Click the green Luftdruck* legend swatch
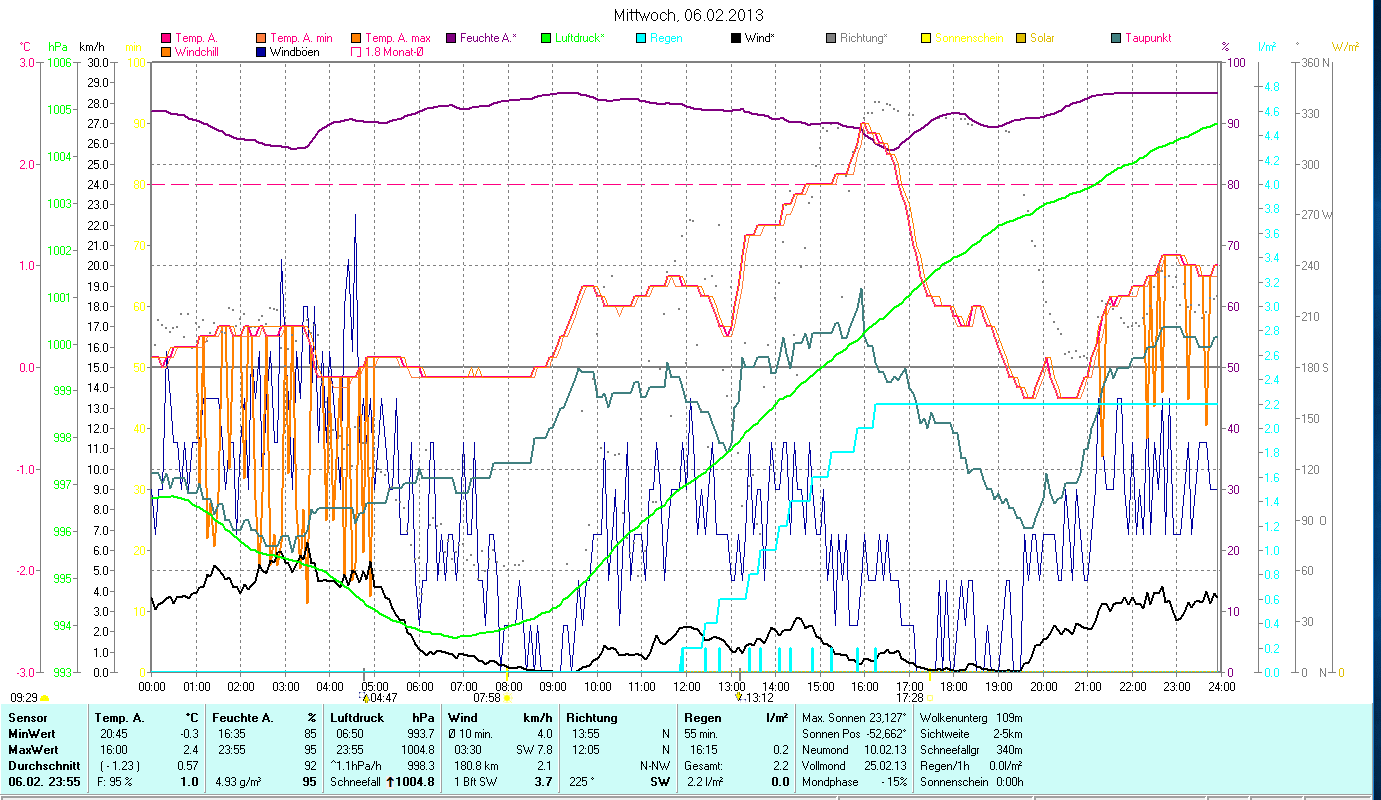Screen dimensions: 1381x800 tap(545, 38)
